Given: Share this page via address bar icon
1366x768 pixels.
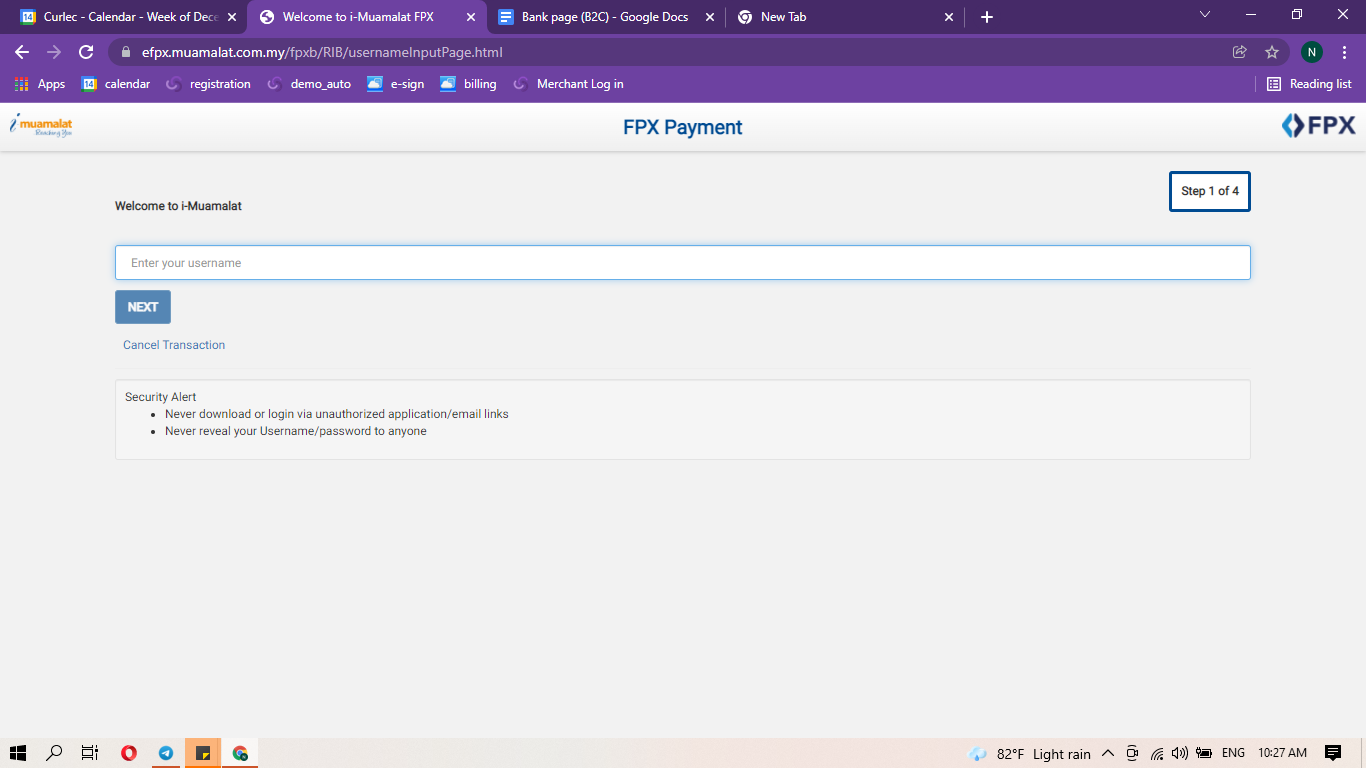Looking at the screenshot, I should pyautogui.click(x=1240, y=52).
